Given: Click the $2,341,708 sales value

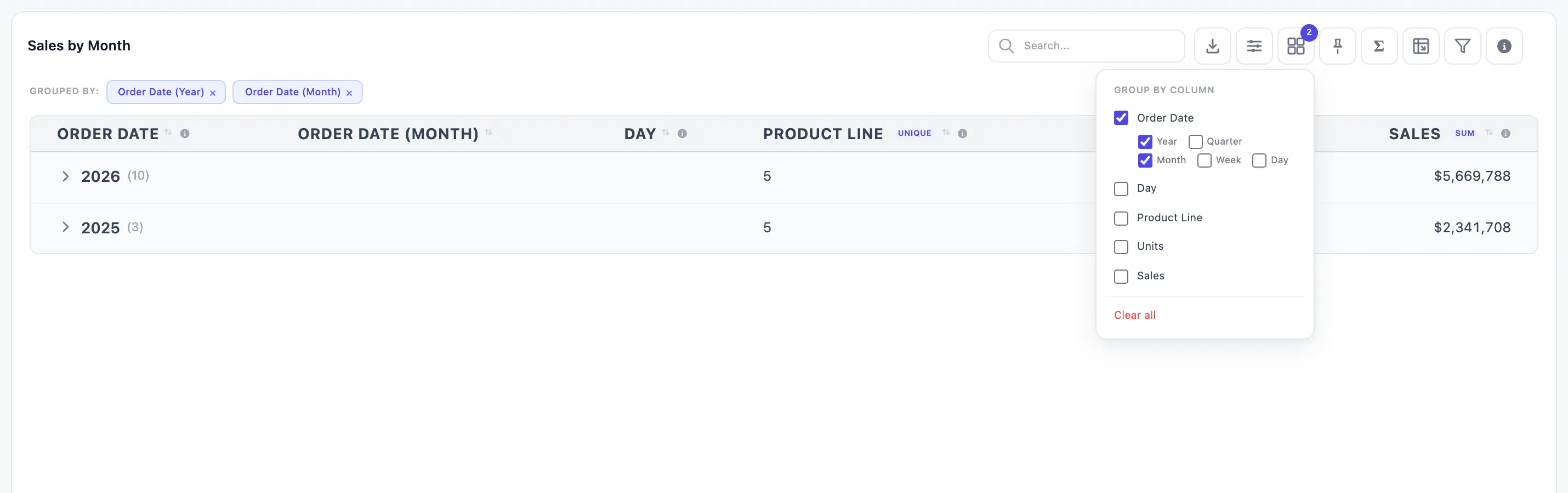Looking at the screenshot, I should click(x=1472, y=227).
